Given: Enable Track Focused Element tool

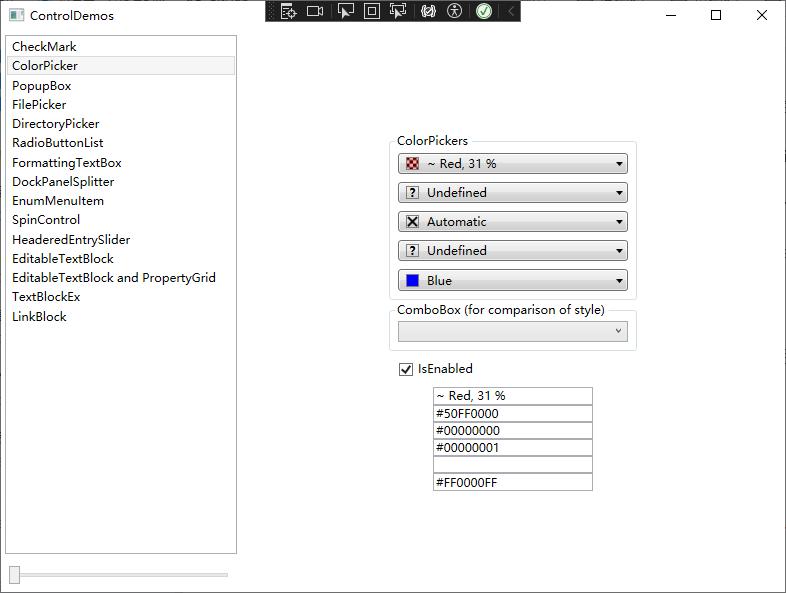Looking at the screenshot, I should click(398, 11).
